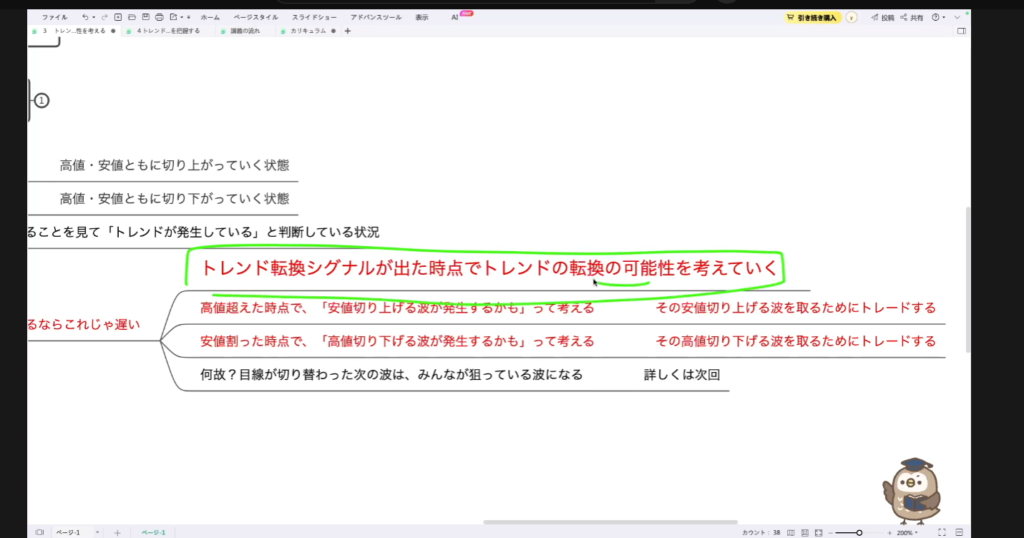The width and height of the screenshot is (1024, 538).
Task: Add a new document tab with plus
Action: tap(347, 31)
